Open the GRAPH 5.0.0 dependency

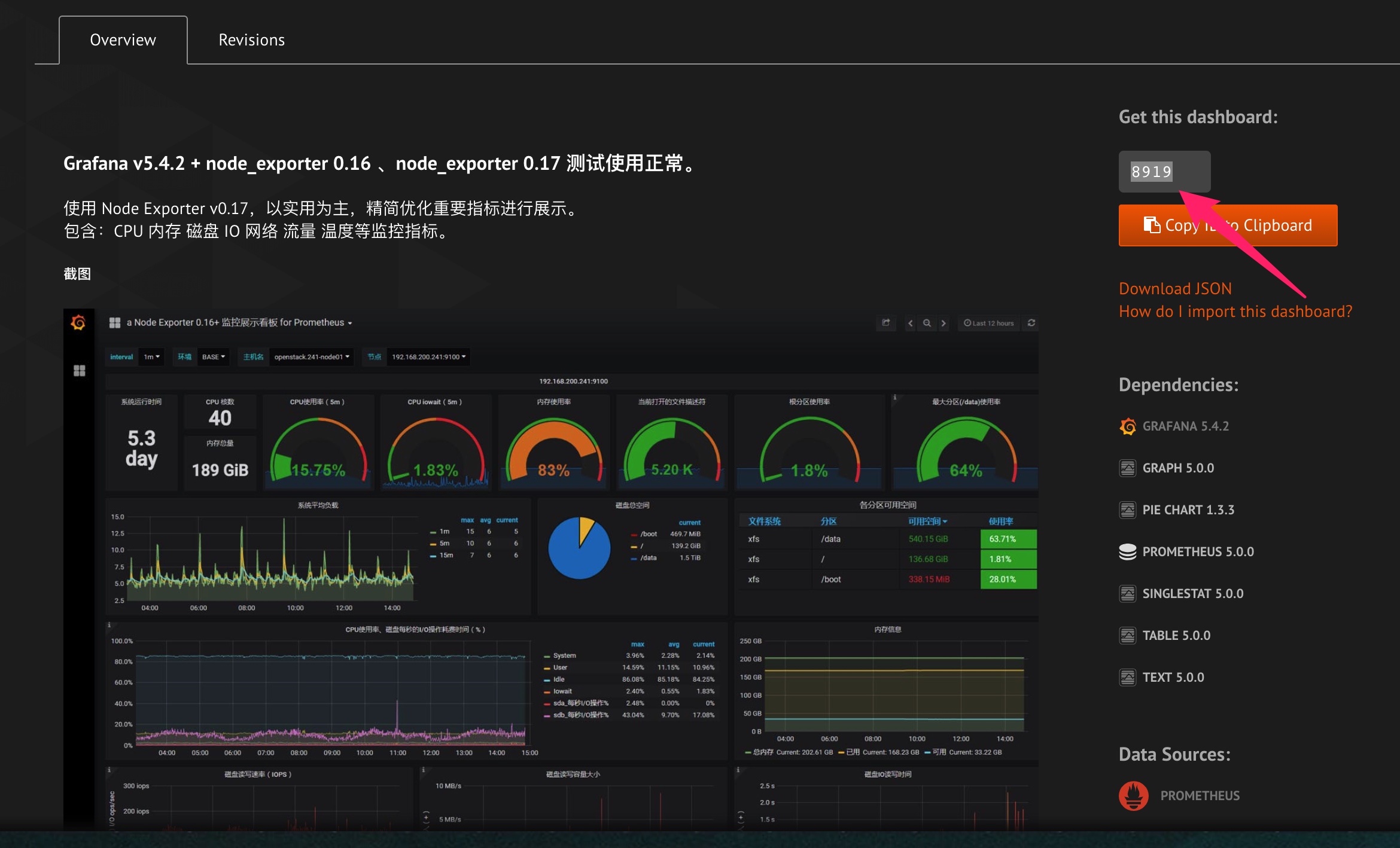pos(1178,468)
